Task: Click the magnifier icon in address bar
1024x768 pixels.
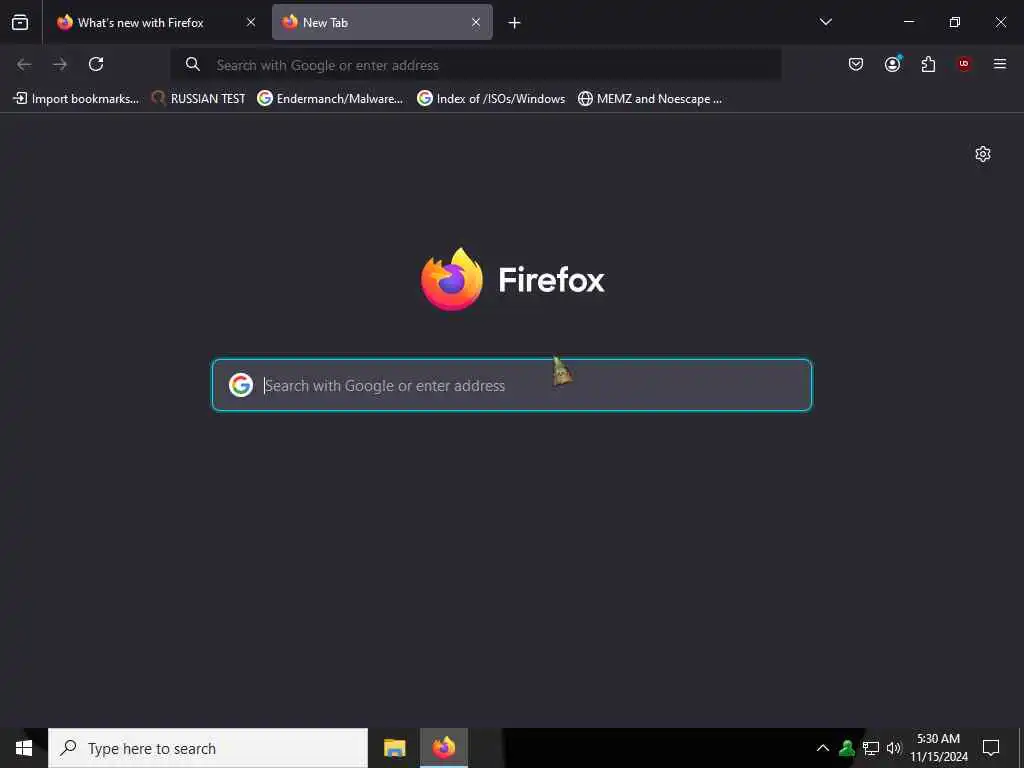Action: (193, 64)
